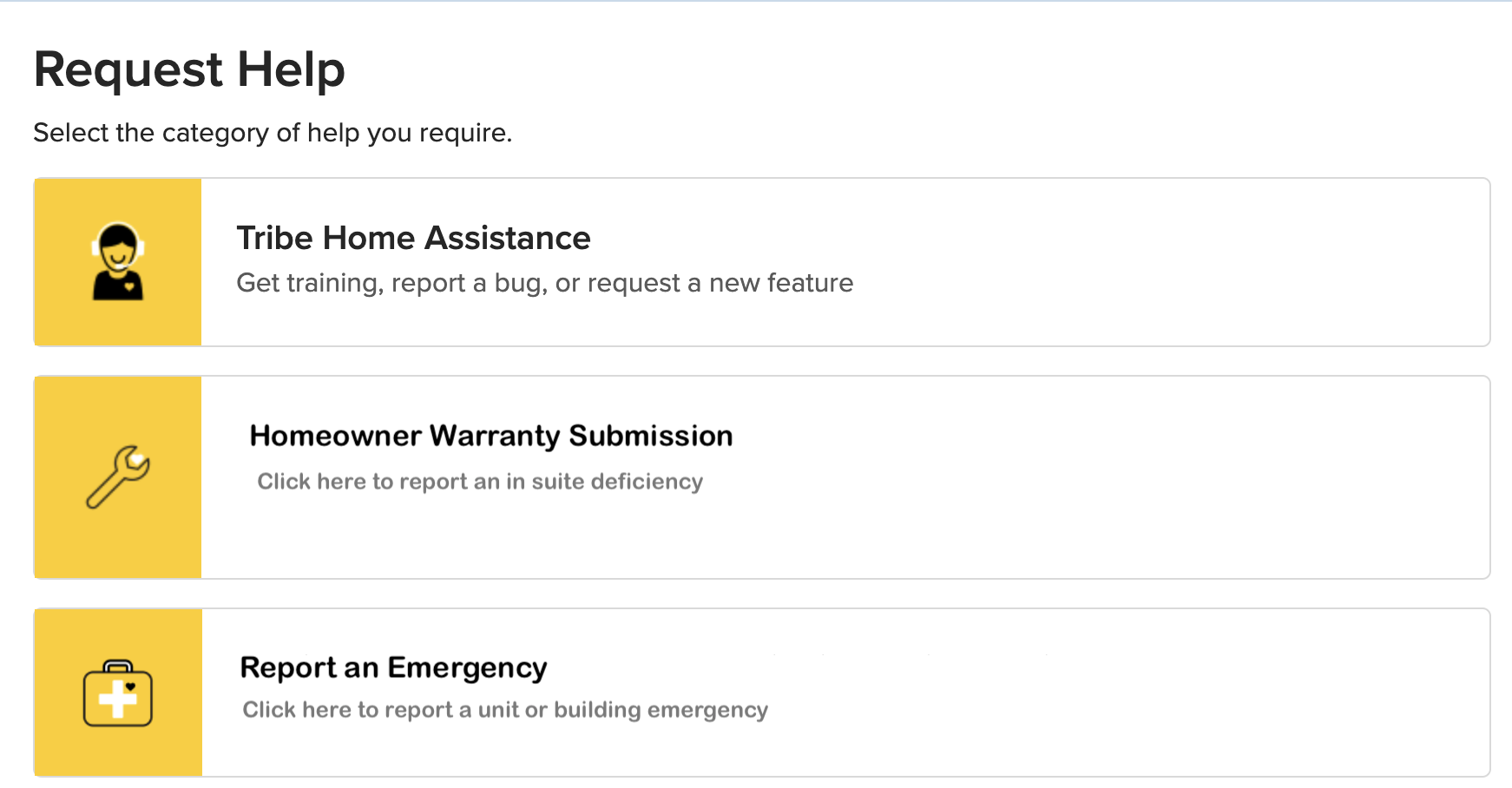Screen dimensions: 1512x788
Task: Click 'Get training, report a bug' description
Action: [x=545, y=283]
